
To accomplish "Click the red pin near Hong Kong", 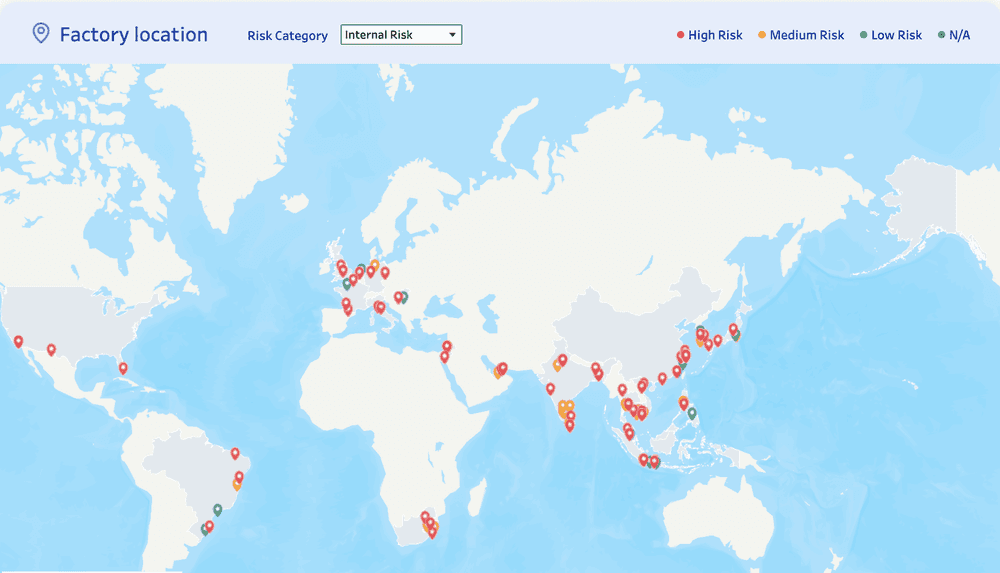I will [662, 378].
